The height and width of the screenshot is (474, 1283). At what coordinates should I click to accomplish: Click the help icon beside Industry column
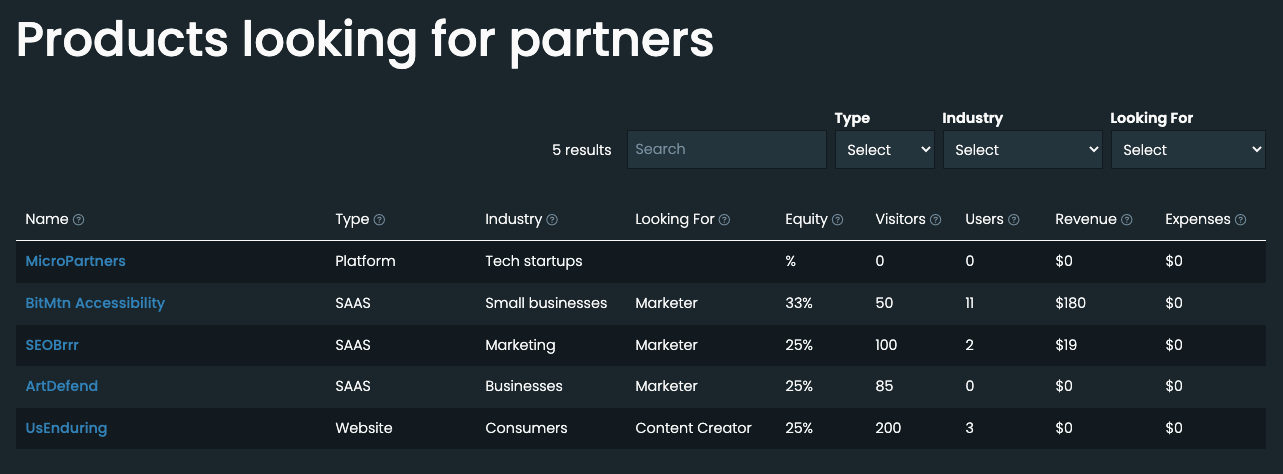coord(552,220)
